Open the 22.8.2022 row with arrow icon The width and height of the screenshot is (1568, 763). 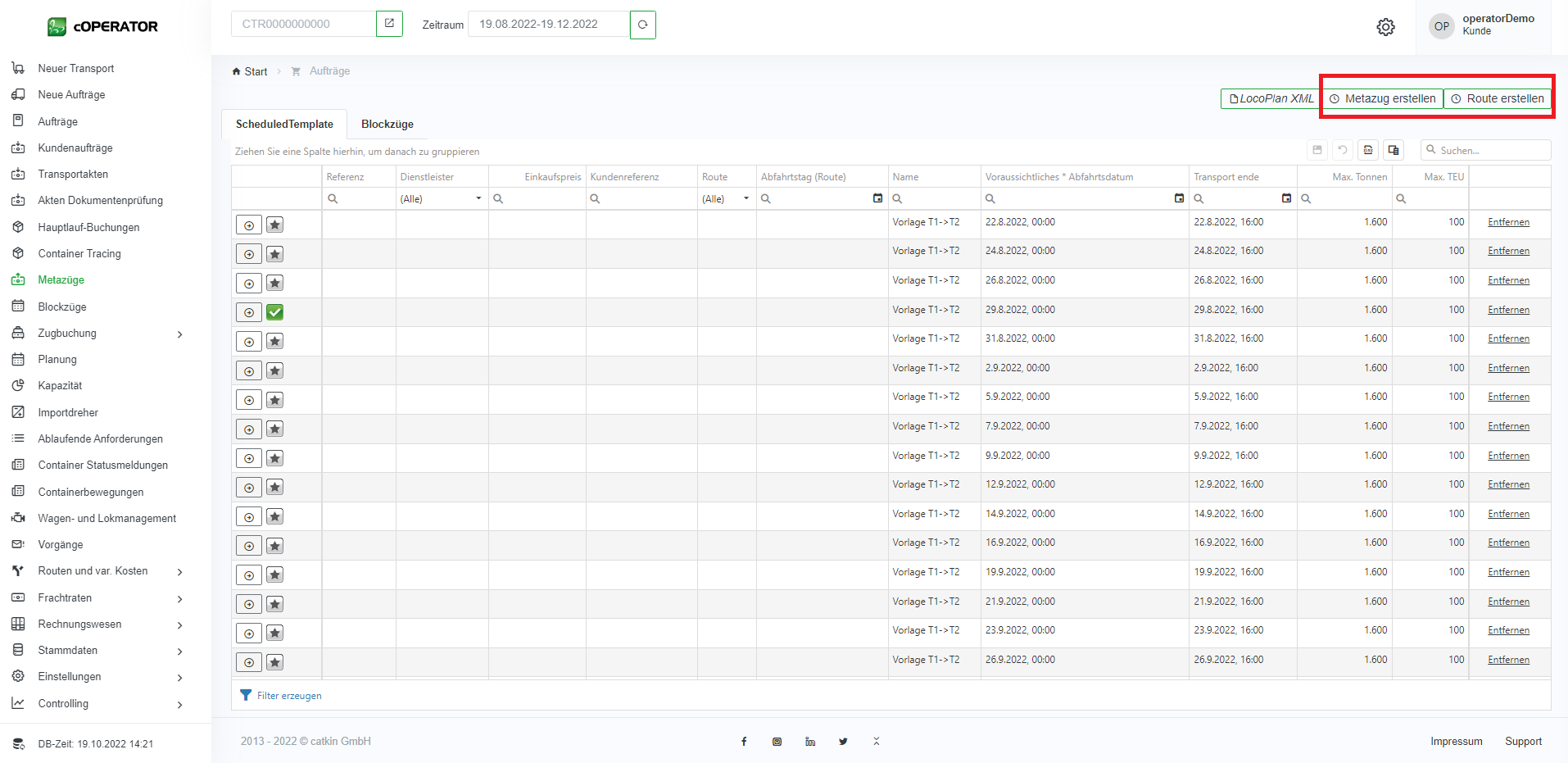click(x=249, y=225)
